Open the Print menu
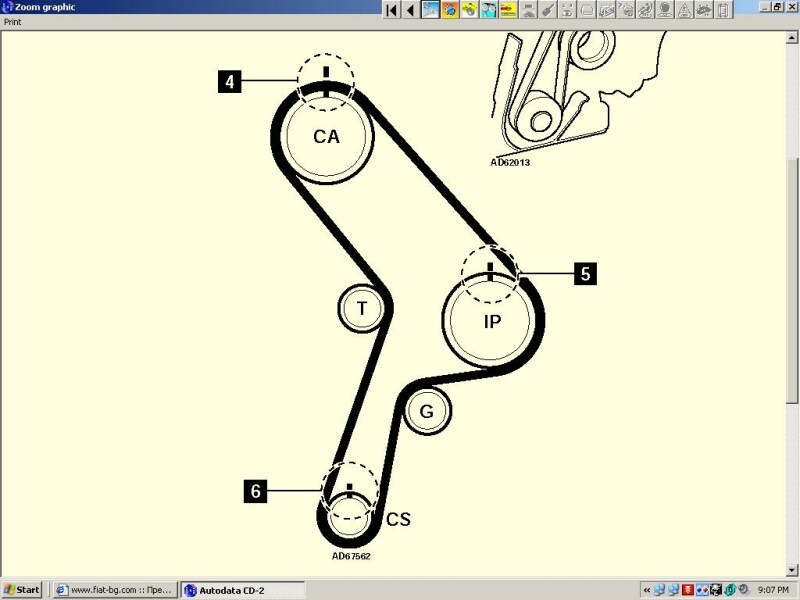 click(13, 22)
